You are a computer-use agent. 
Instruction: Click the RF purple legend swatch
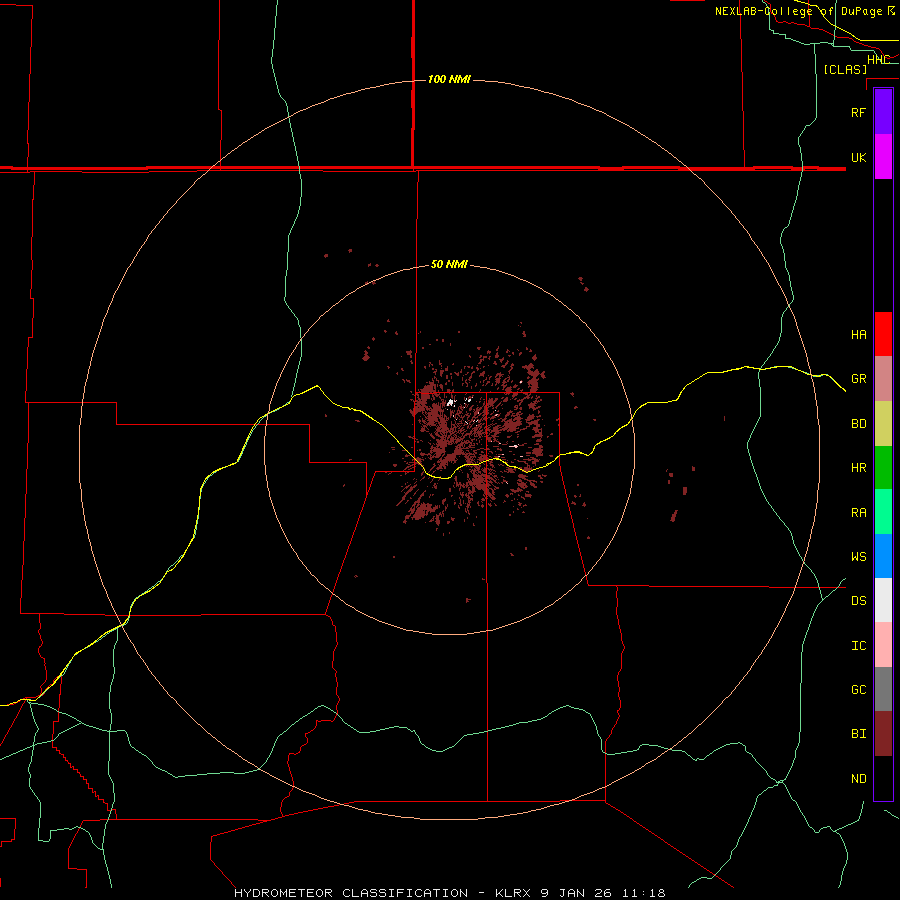pos(883,112)
